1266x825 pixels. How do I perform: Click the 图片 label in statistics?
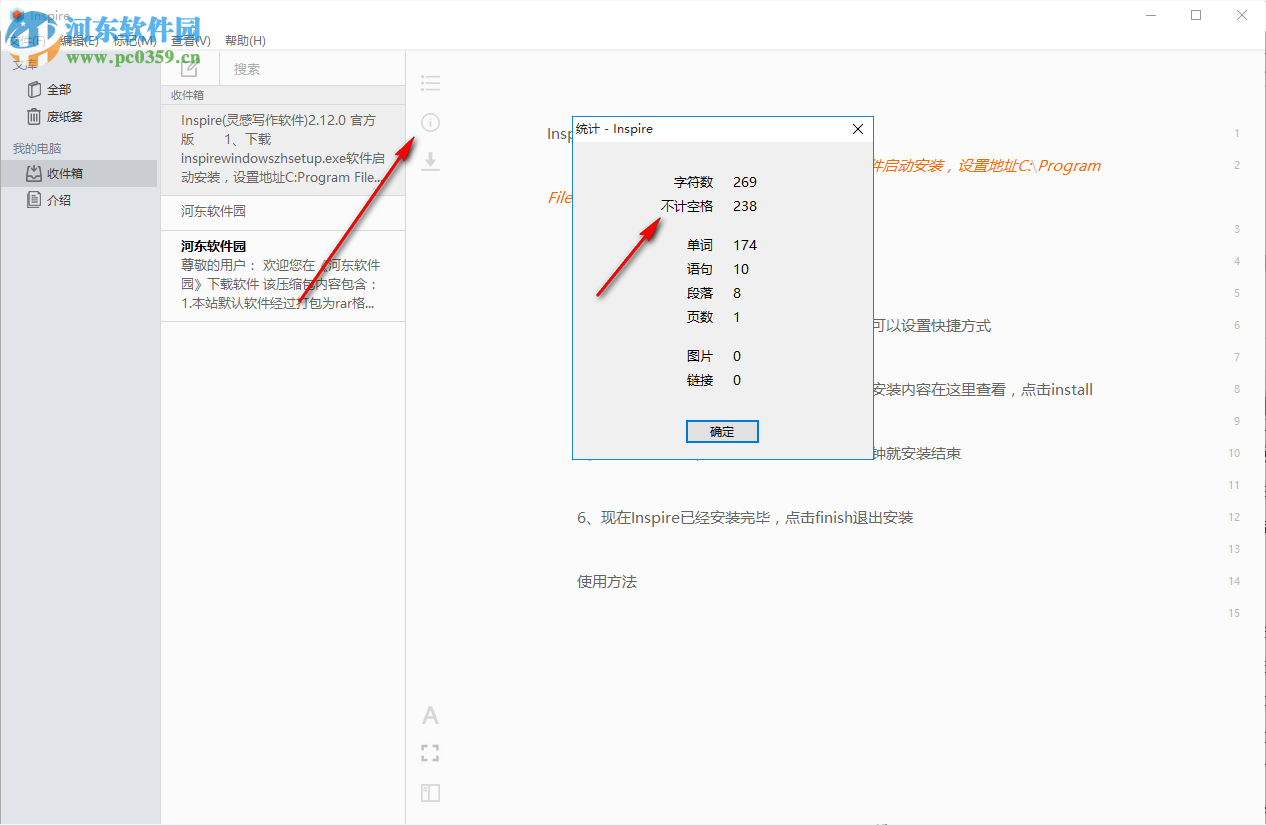[x=700, y=356]
